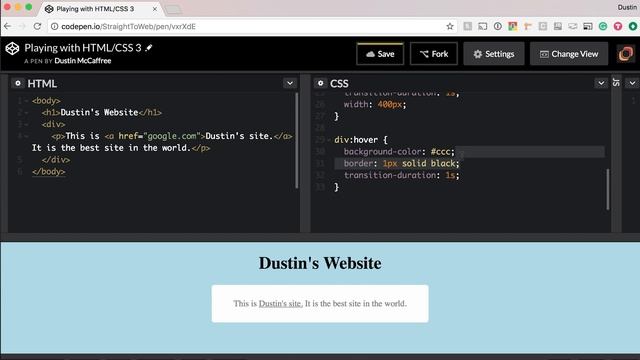640x360 pixels.
Task: Click the envelope mail extension icon
Action: (x=573, y=27)
